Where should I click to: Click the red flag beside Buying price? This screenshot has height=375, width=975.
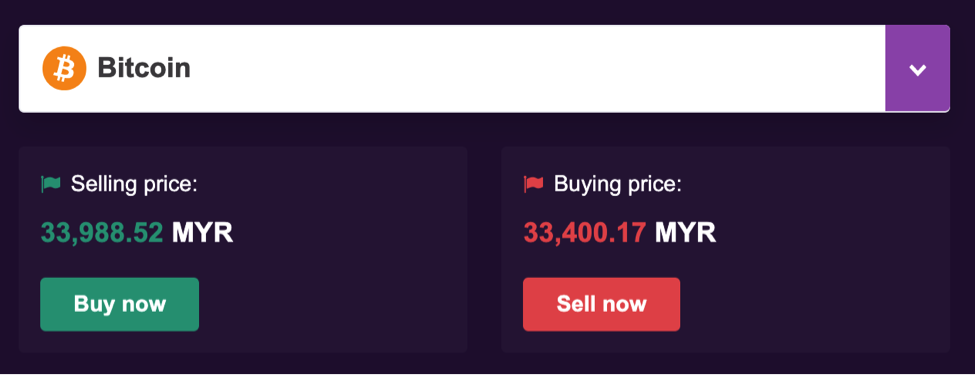tap(534, 184)
